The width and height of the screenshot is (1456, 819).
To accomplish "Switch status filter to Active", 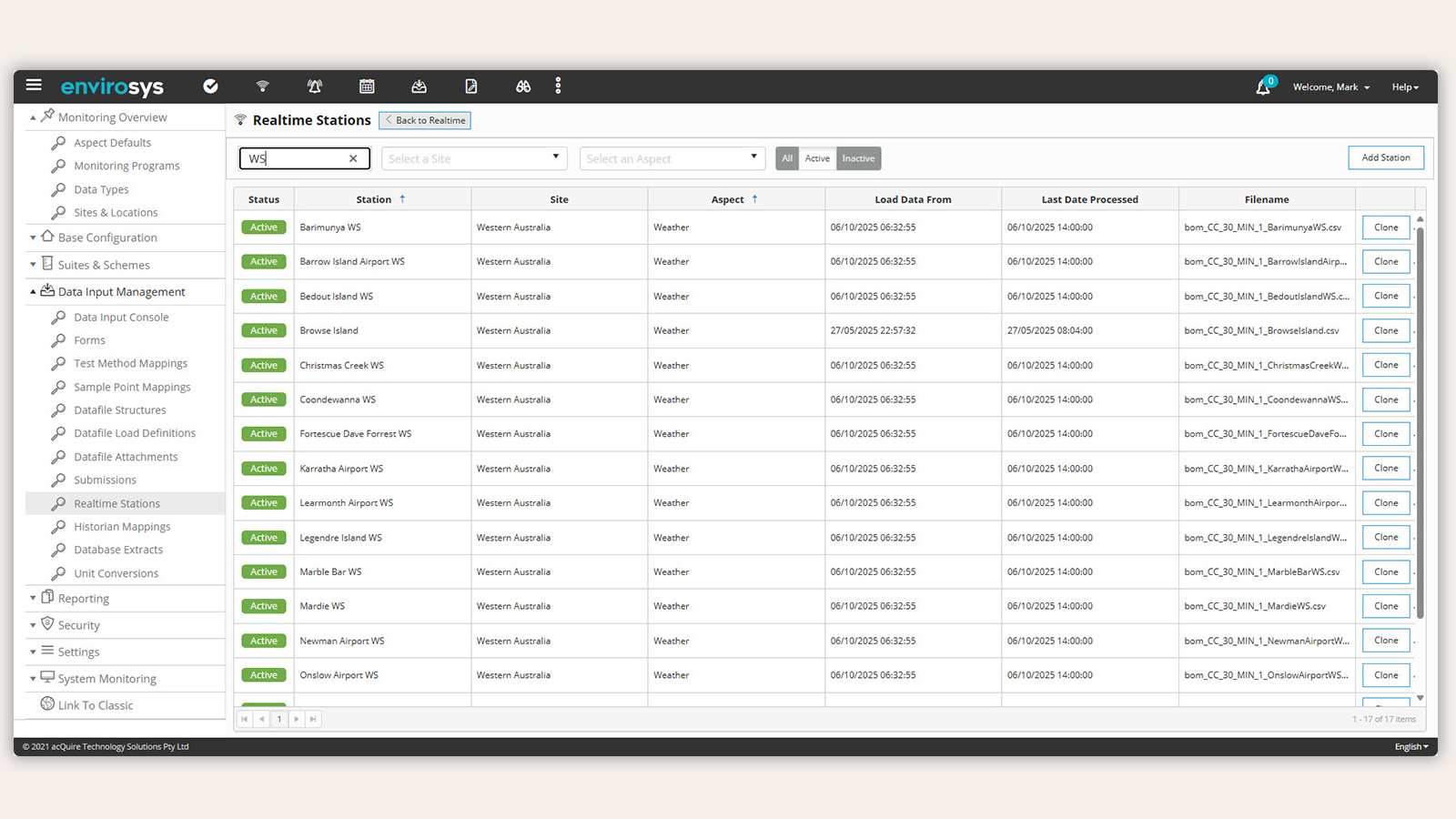I will (817, 158).
